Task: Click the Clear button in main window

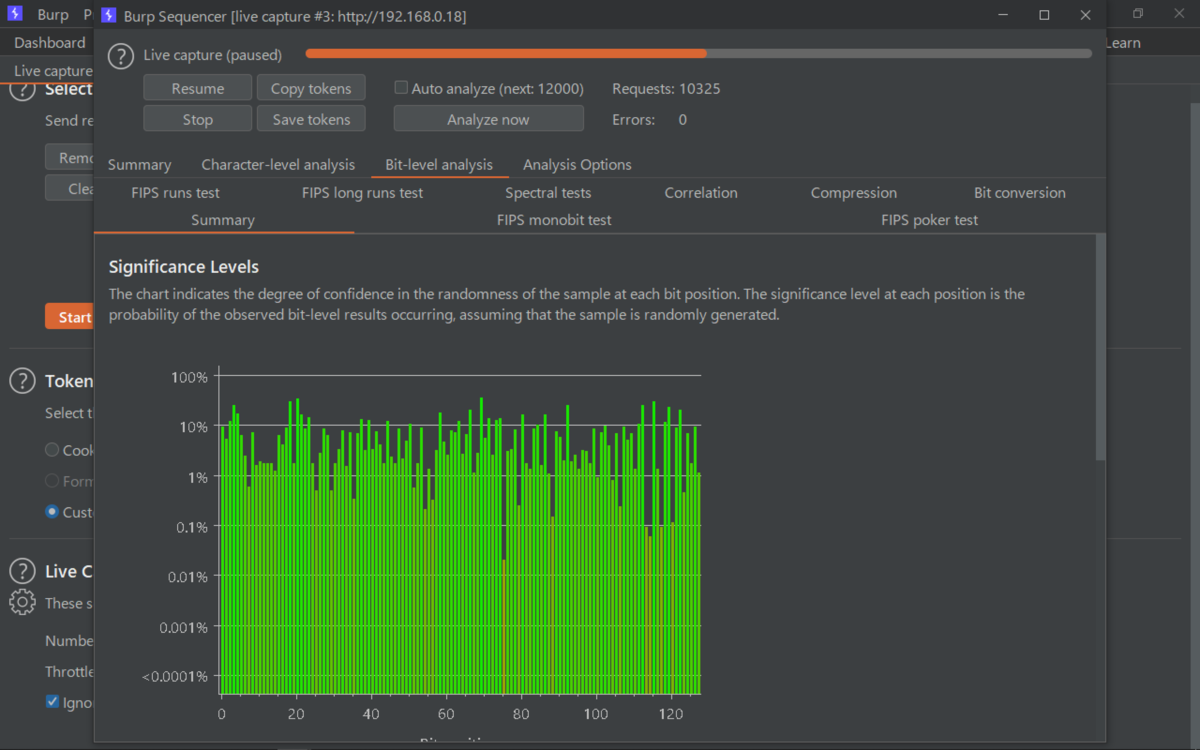Action: 70,188
